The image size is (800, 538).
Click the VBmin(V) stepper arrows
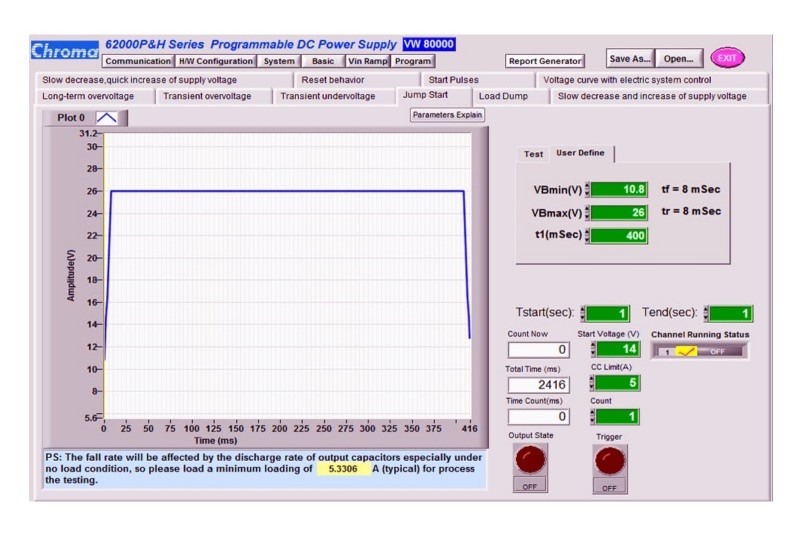coord(589,189)
